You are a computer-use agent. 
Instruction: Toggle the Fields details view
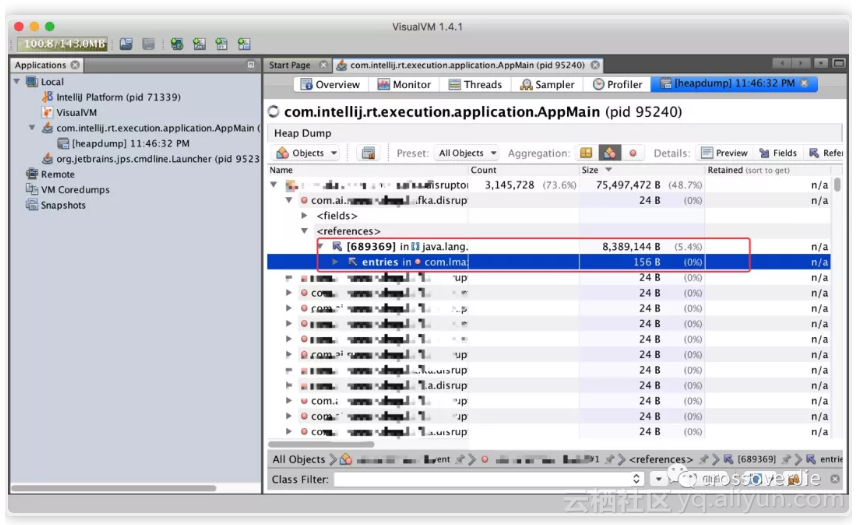click(x=778, y=153)
